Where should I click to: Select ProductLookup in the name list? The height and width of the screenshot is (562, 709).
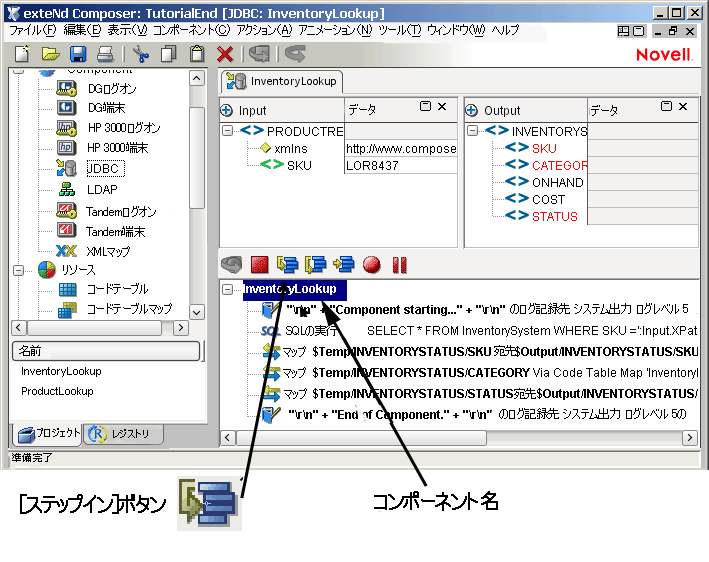point(57,391)
